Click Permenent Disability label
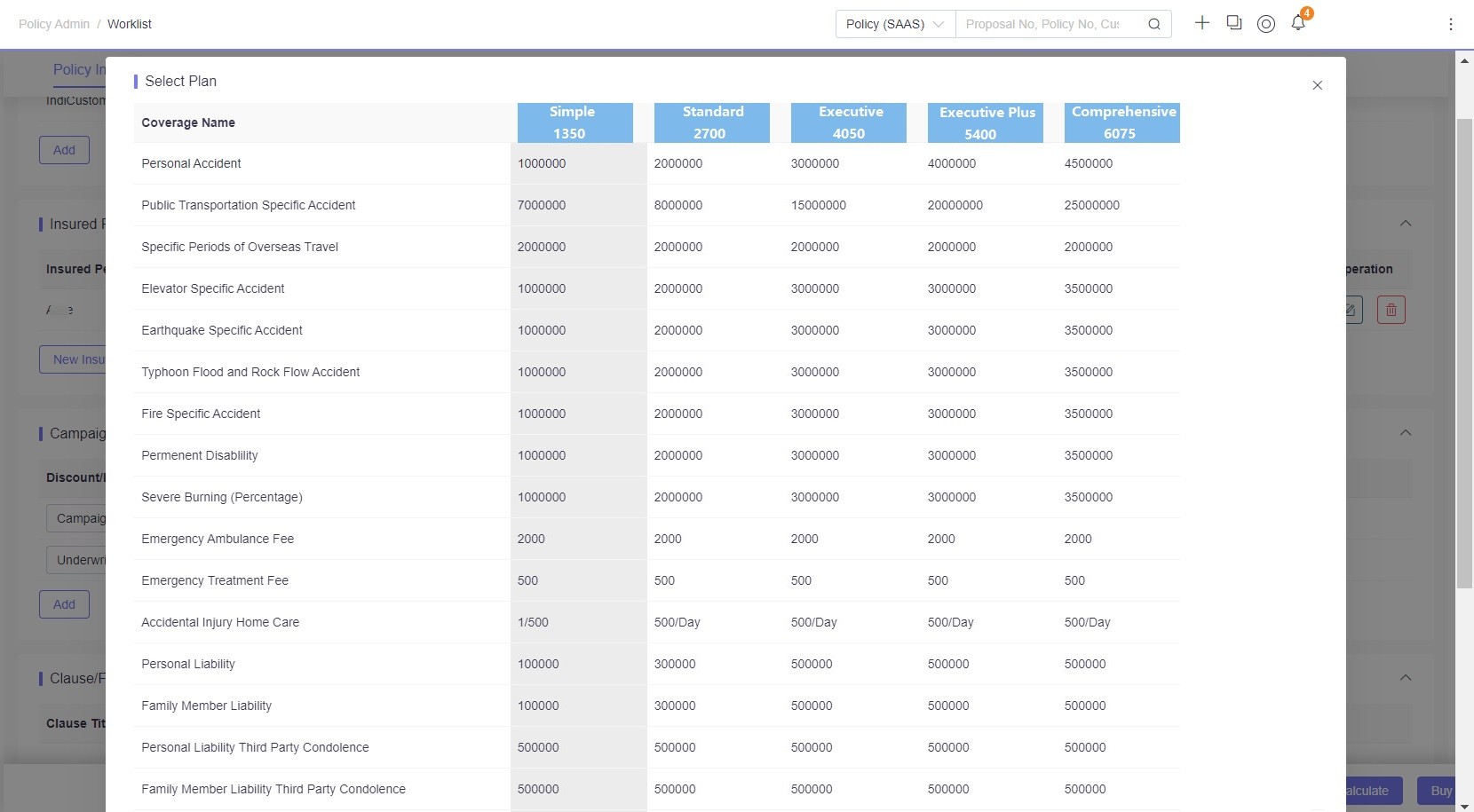This screenshot has height=812, width=1474. pos(200,455)
